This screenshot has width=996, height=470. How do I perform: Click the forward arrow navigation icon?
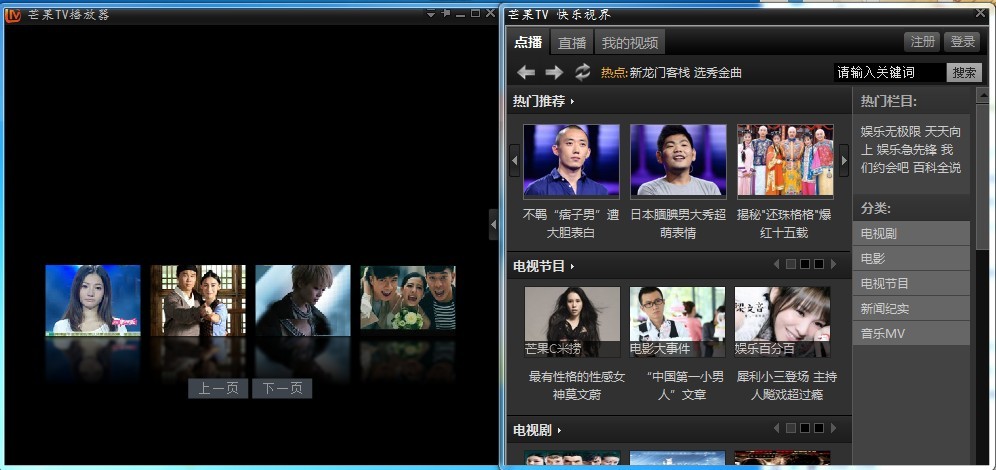tap(554, 72)
